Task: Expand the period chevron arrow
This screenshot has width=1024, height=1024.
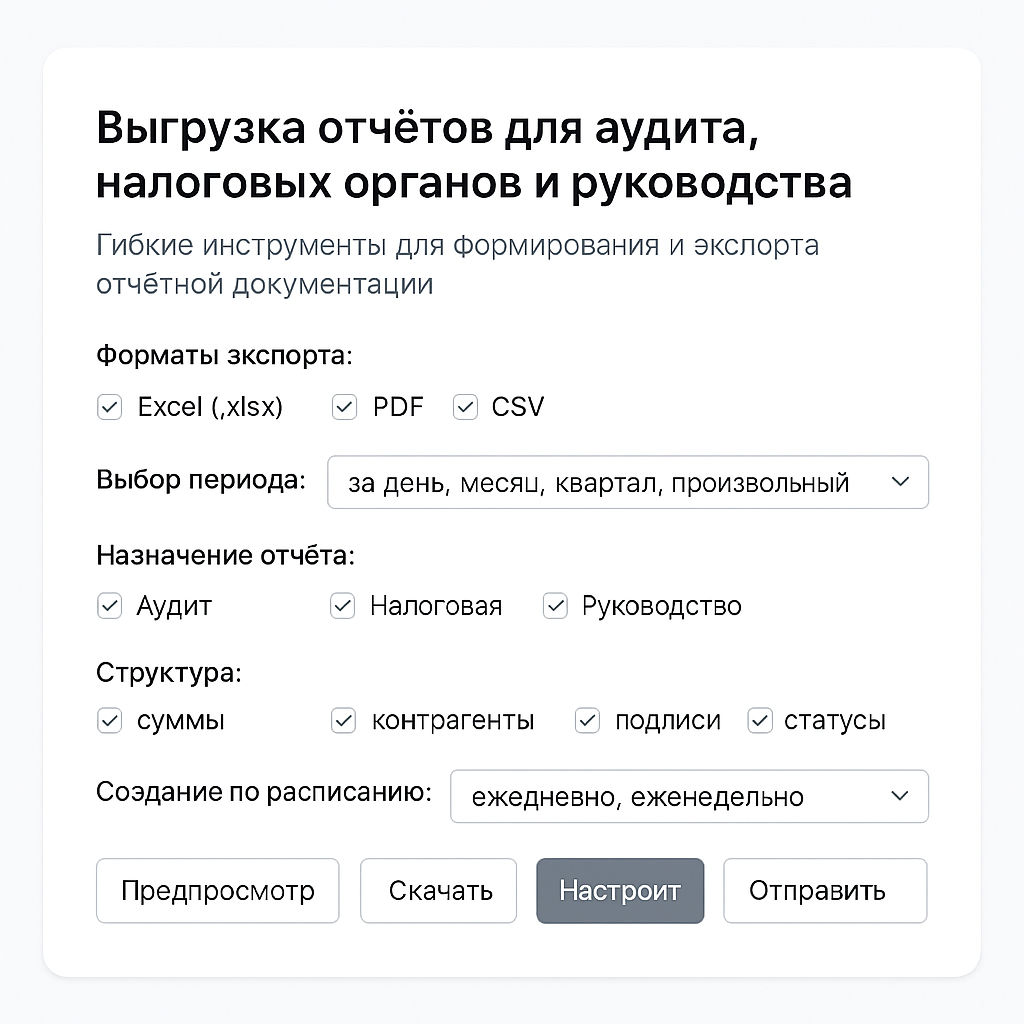Action: tap(900, 482)
